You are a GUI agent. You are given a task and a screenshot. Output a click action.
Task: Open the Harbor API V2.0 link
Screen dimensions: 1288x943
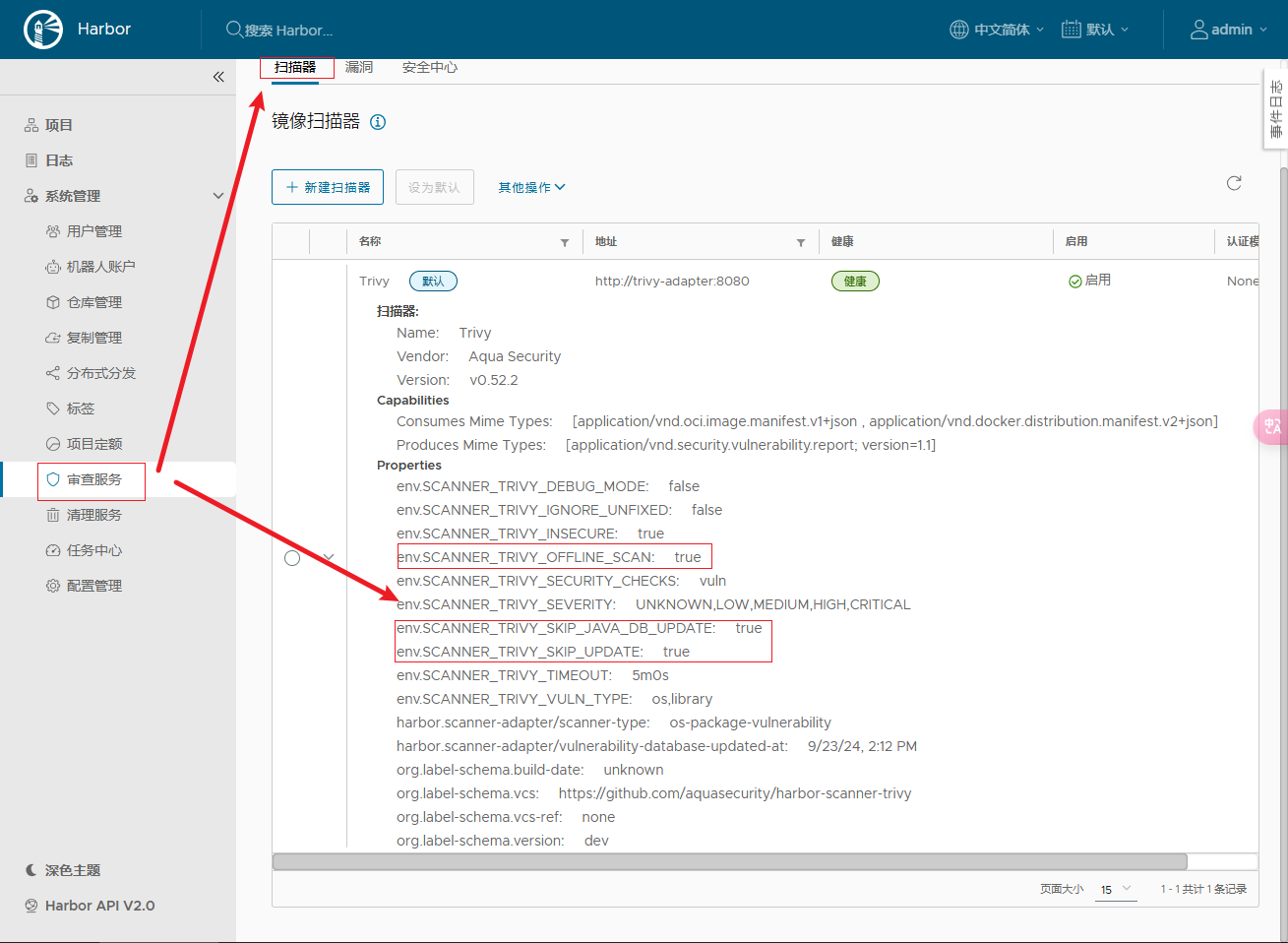pyautogui.click(x=99, y=906)
